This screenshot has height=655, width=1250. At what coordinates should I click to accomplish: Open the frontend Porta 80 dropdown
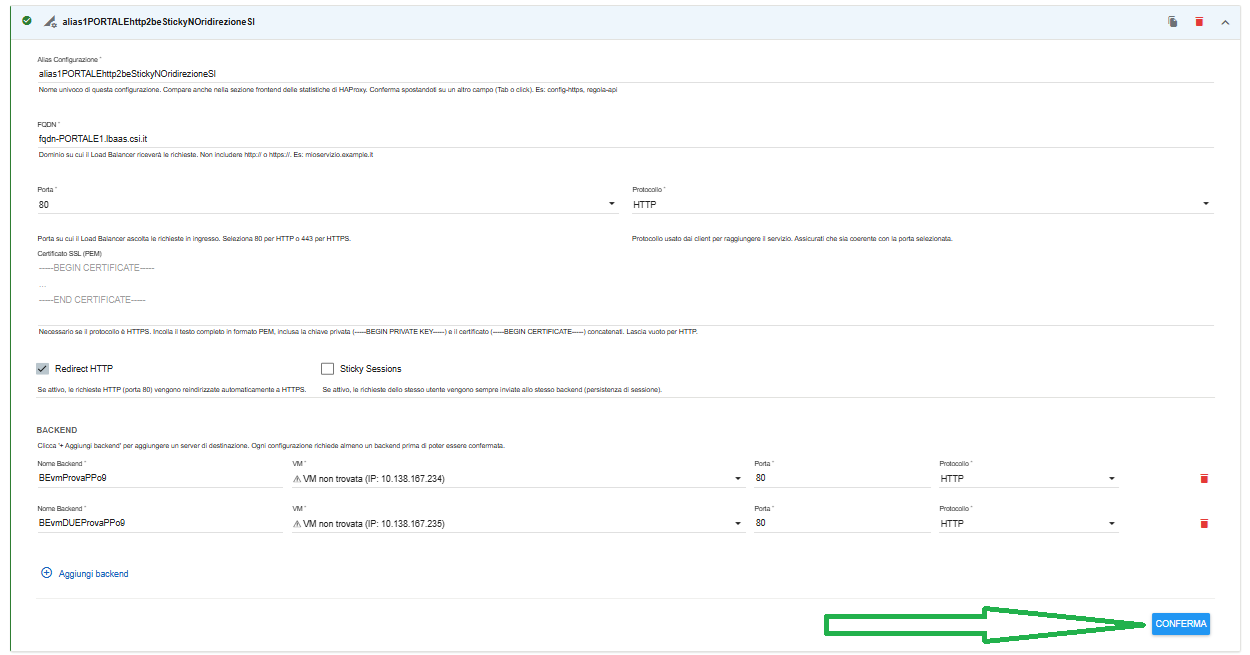click(327, 204)
